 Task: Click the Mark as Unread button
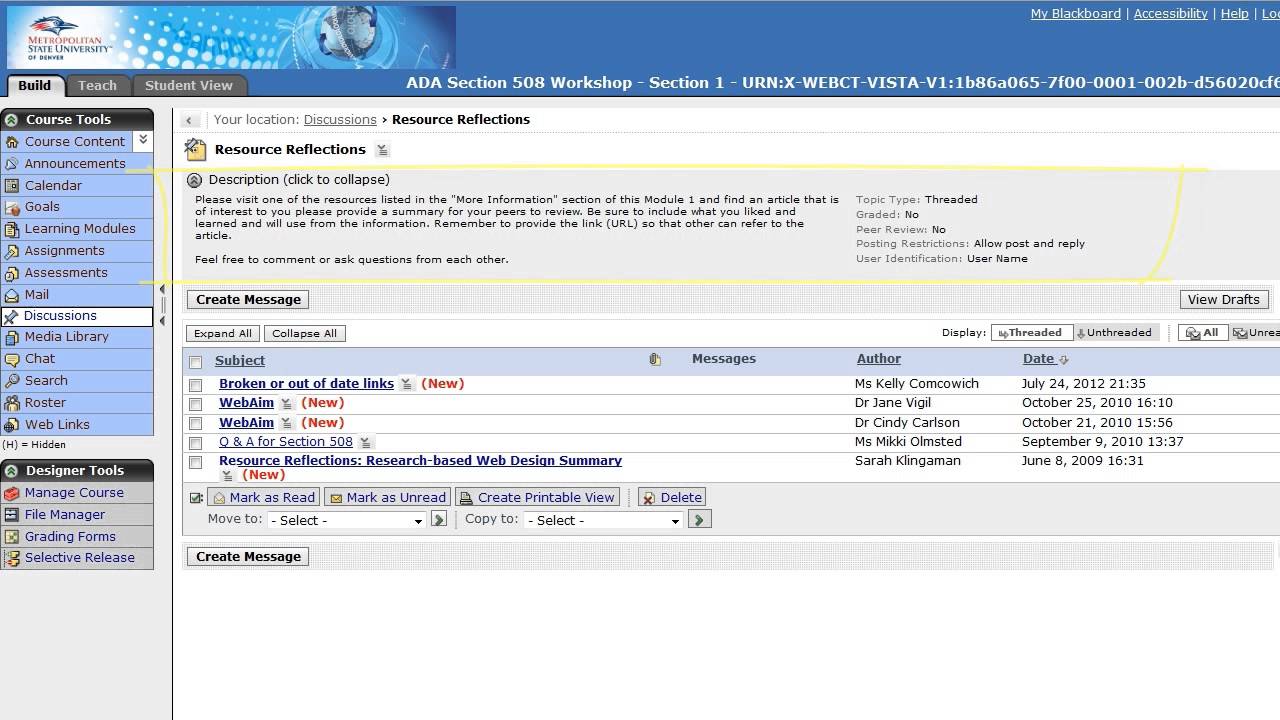387,497
